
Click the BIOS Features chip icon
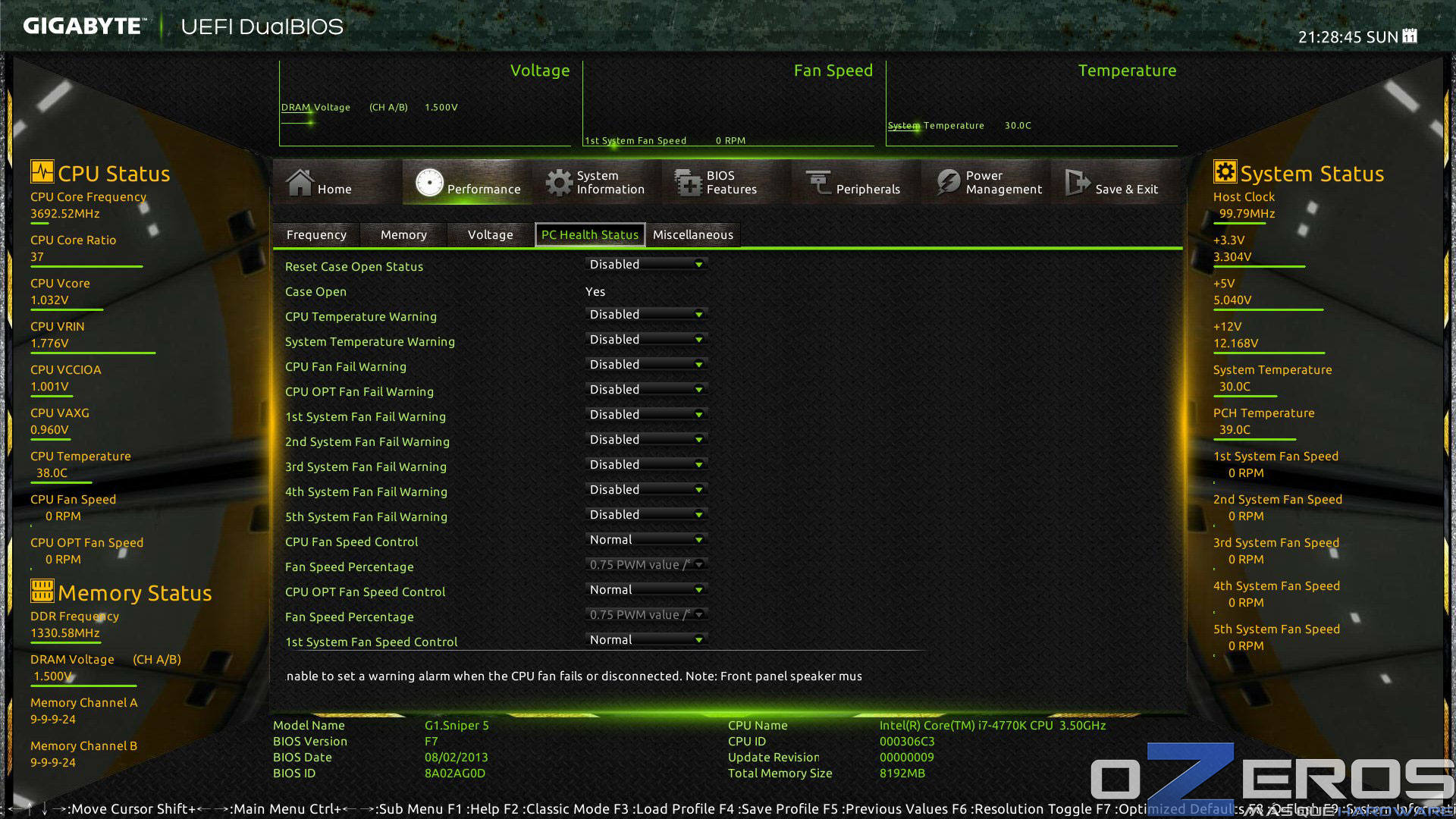(x=689, y=183)
